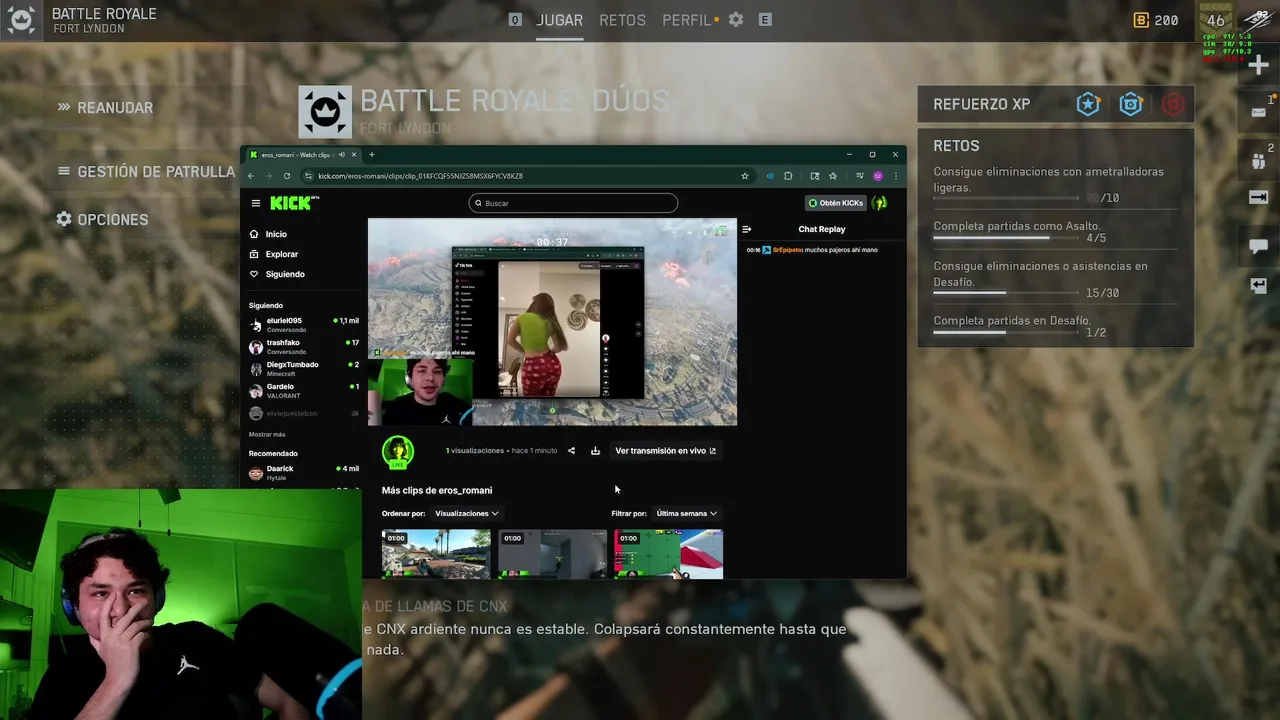This screenshot has height=720, width=1280.
Task: Click the E key prompt in top bar
Action: [765, 20]
